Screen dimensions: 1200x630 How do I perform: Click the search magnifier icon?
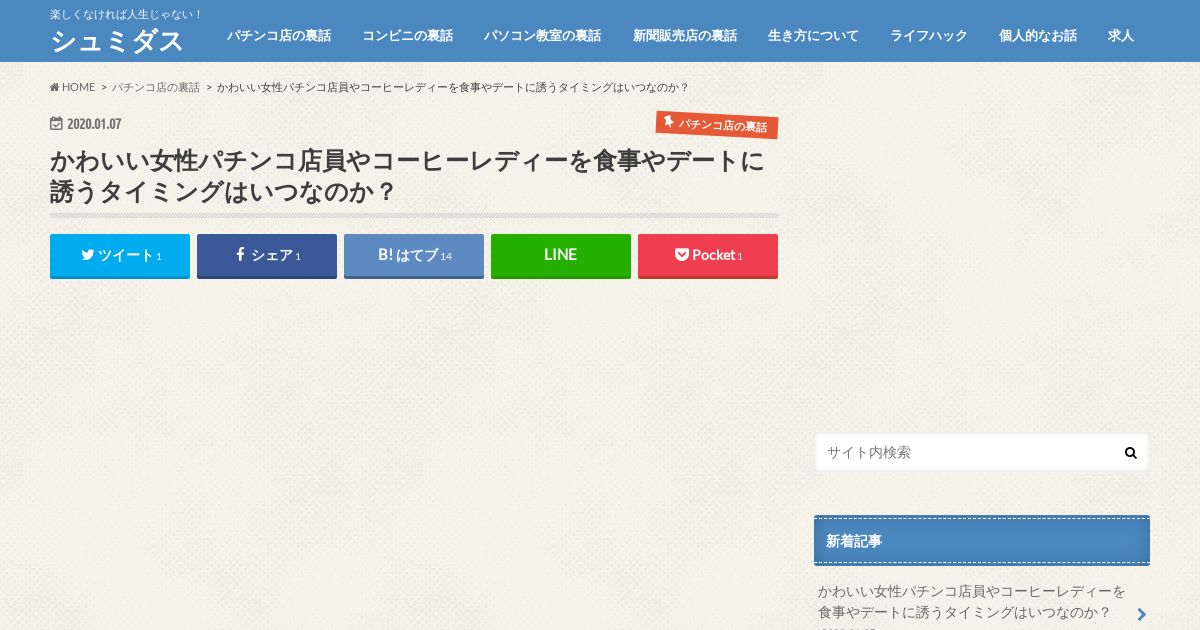(1131, 452)
